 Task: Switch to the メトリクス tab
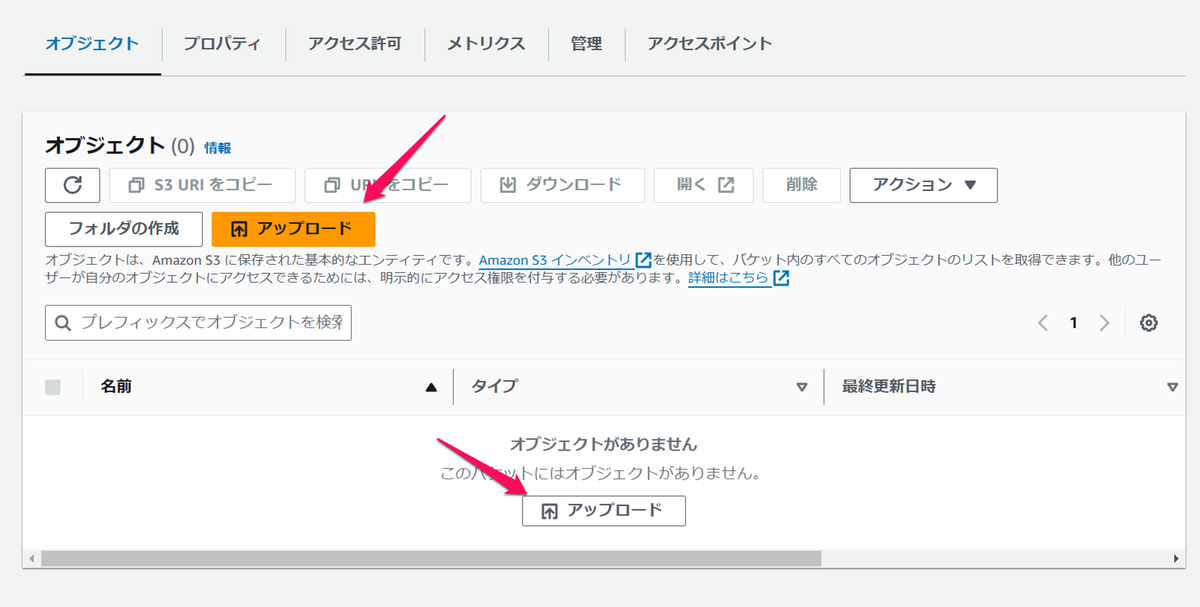486,44
